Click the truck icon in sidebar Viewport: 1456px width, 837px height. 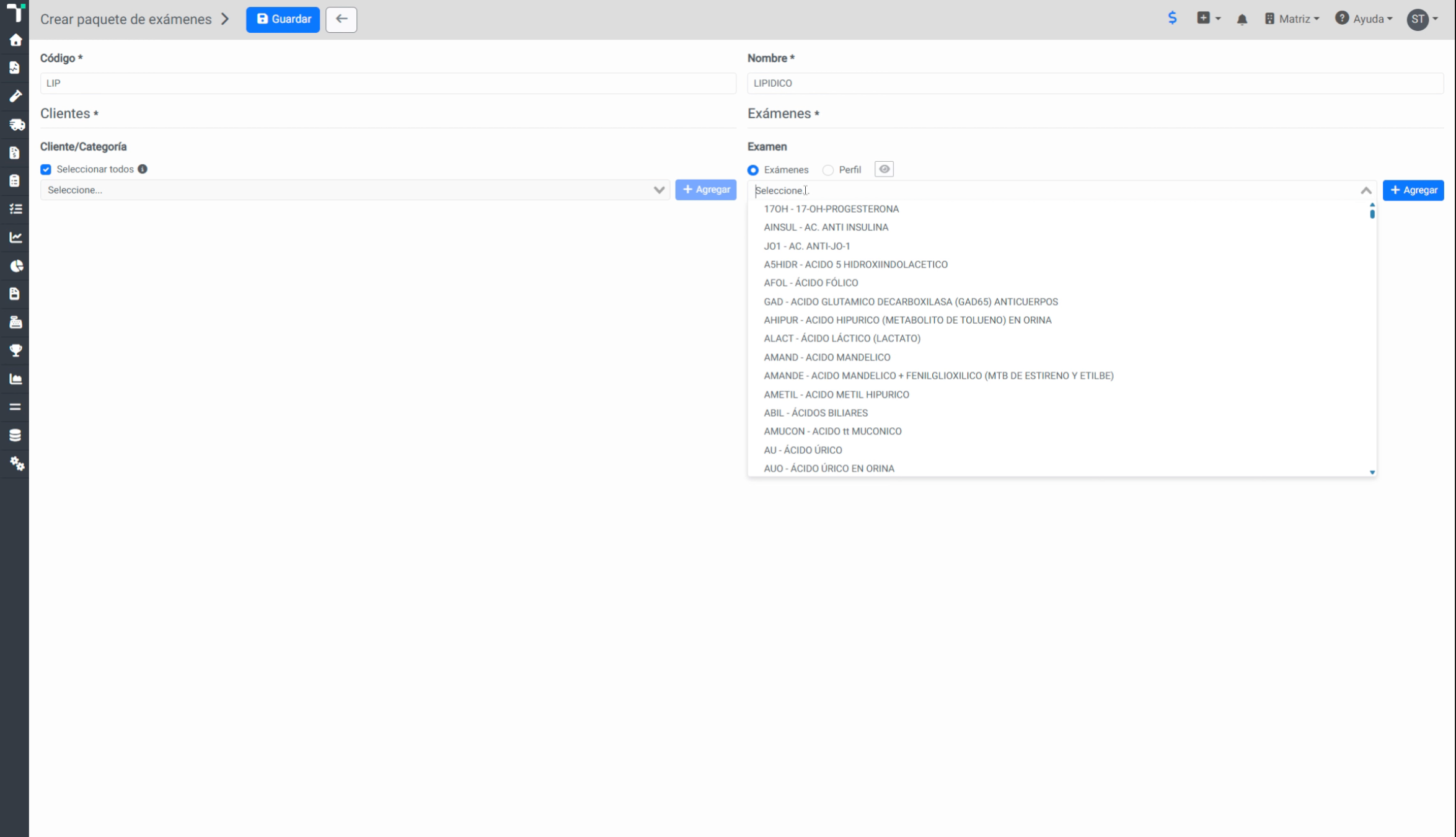(16, 125)
